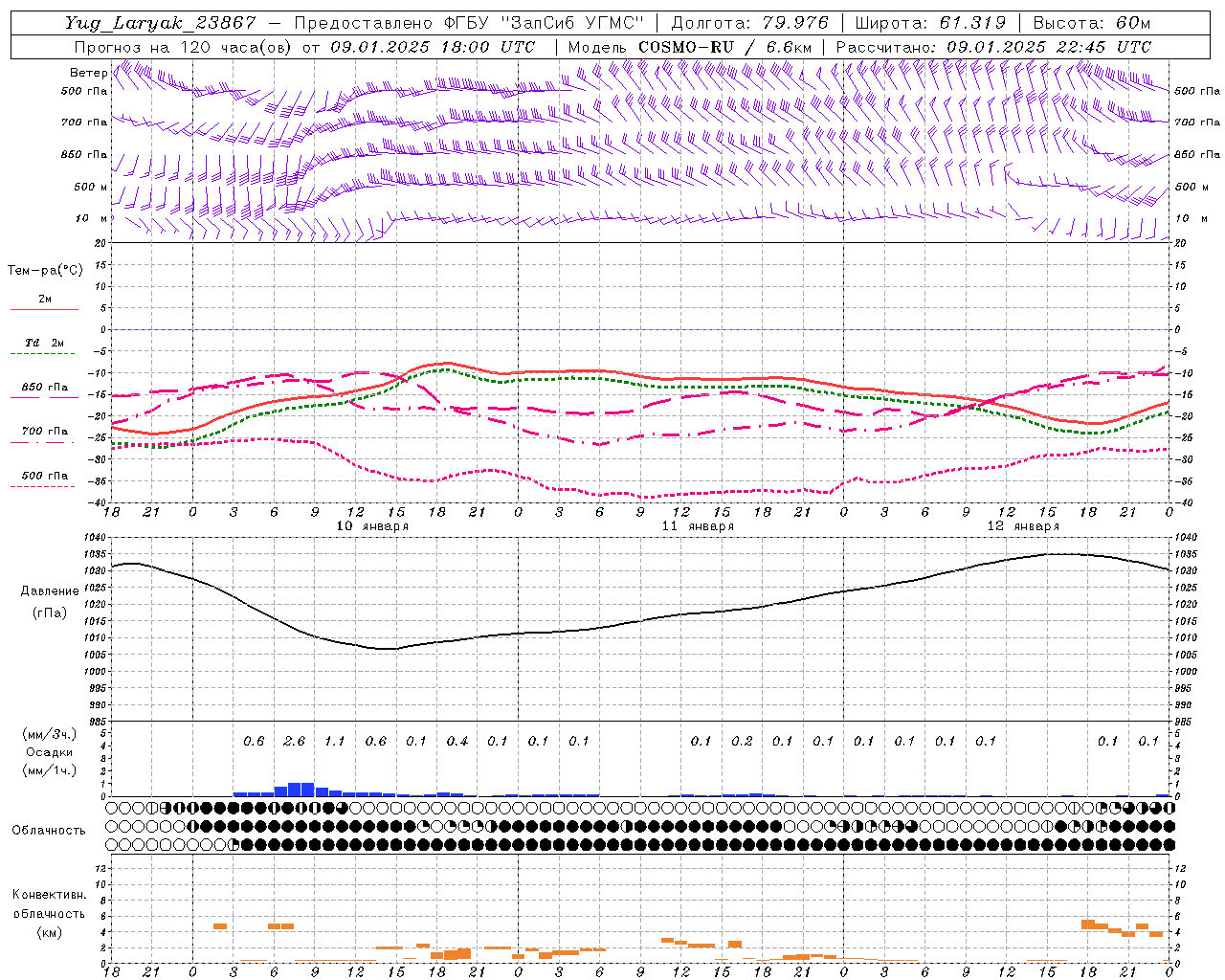
Task: Click the 'Конвективн.' convective cloud label
Action: coord(49,895)
